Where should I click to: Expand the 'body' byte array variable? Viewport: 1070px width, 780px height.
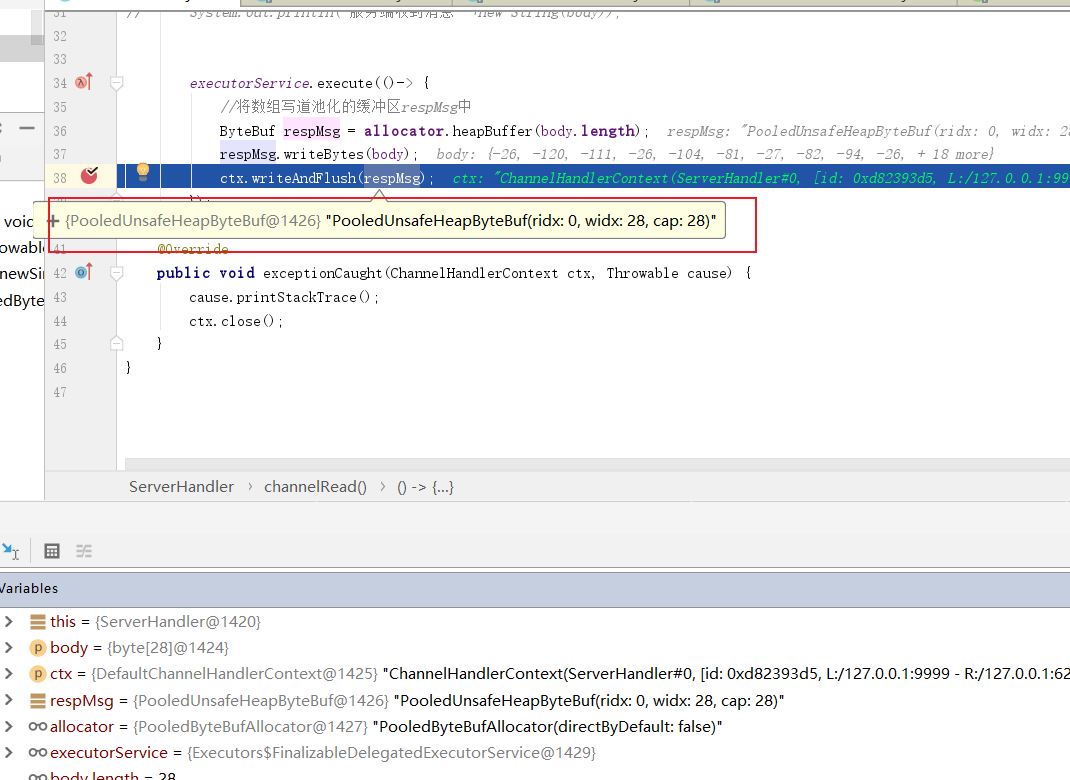9,647
